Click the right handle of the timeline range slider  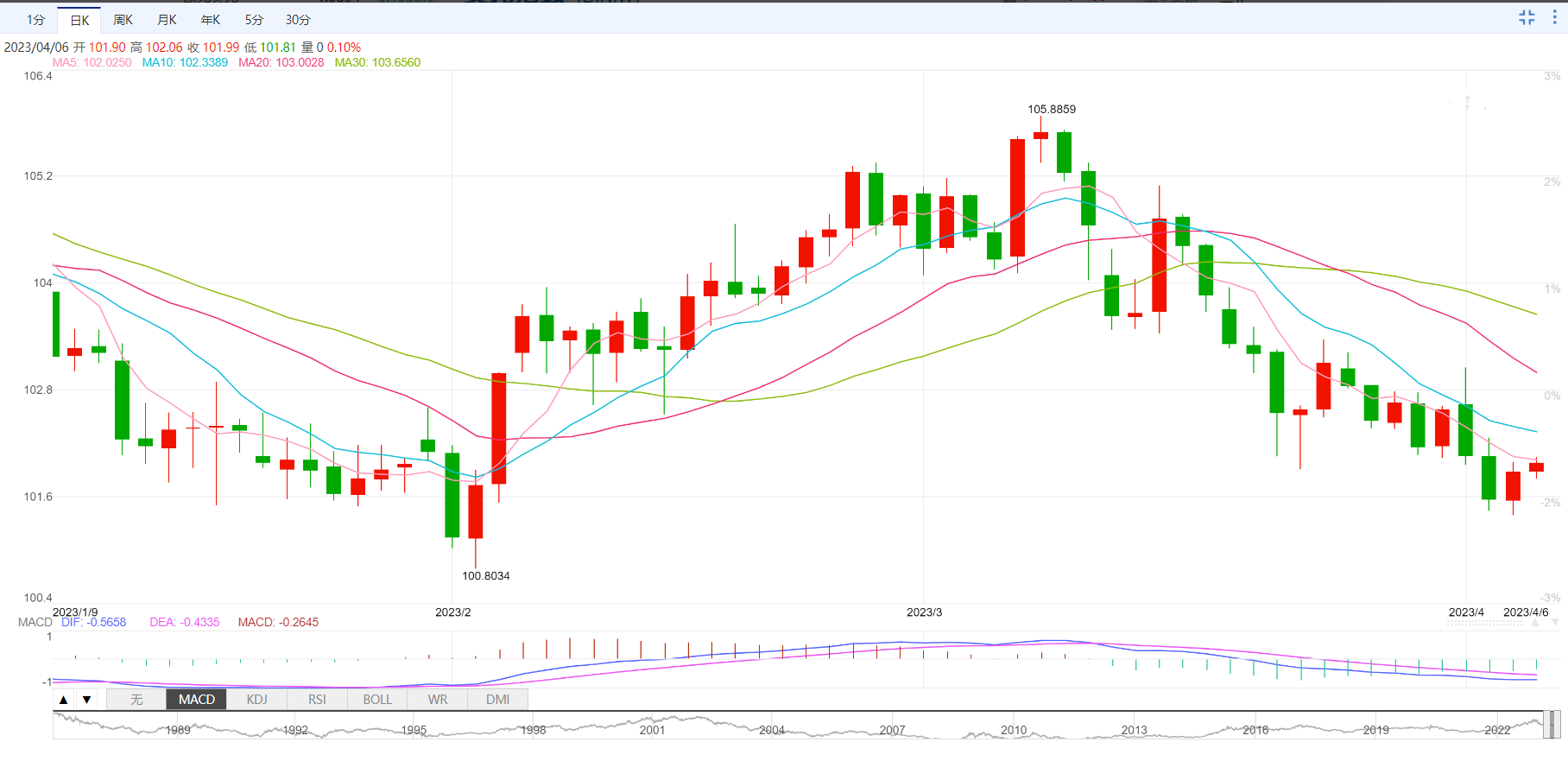click(x=1556, y=725)
